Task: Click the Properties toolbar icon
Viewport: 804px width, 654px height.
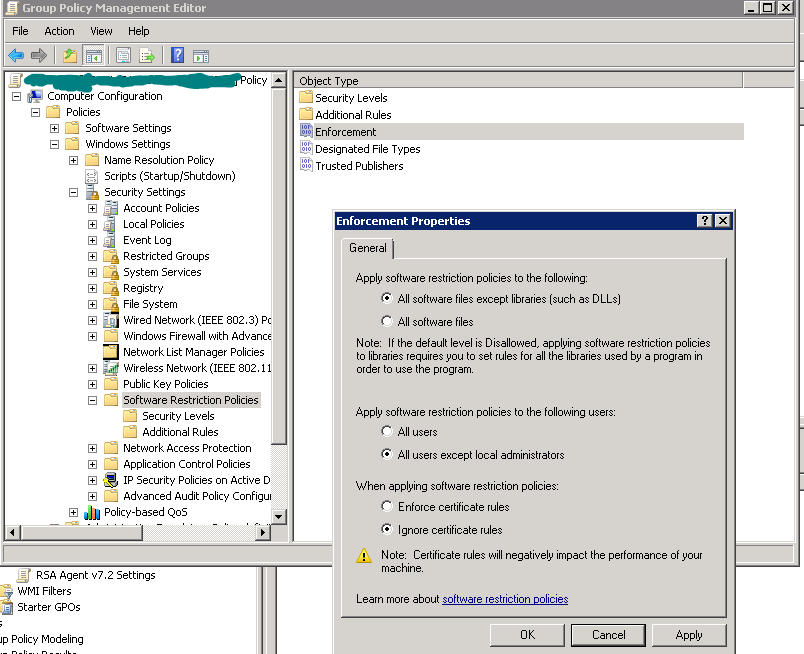Action: [x=123, y=55]
